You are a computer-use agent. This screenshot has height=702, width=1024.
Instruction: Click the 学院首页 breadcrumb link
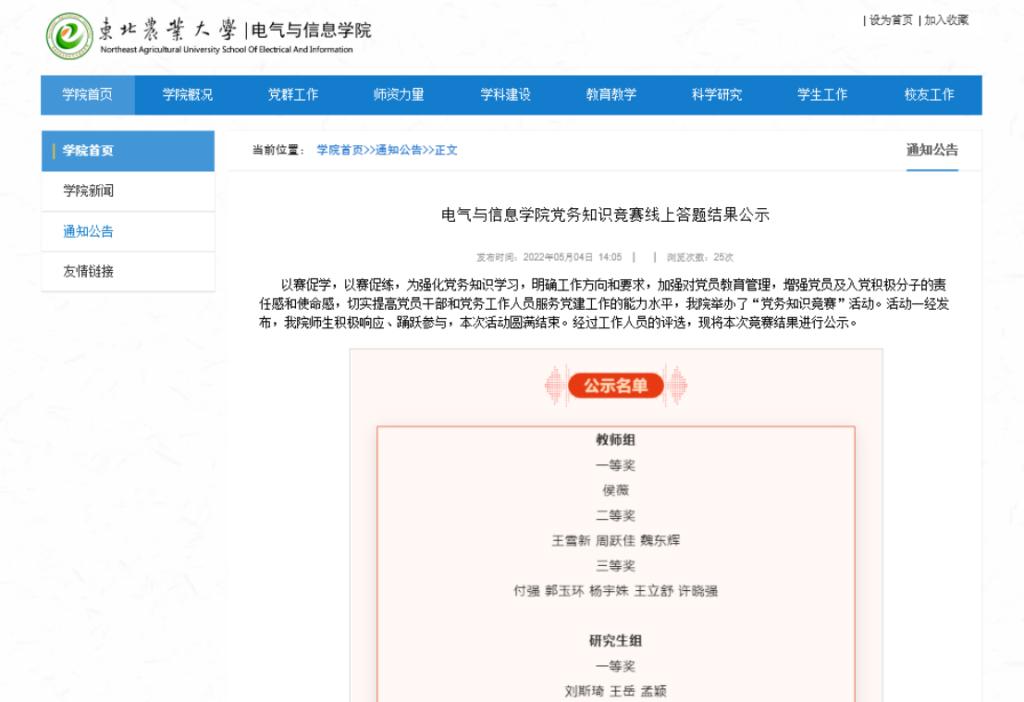click(340, 150)
